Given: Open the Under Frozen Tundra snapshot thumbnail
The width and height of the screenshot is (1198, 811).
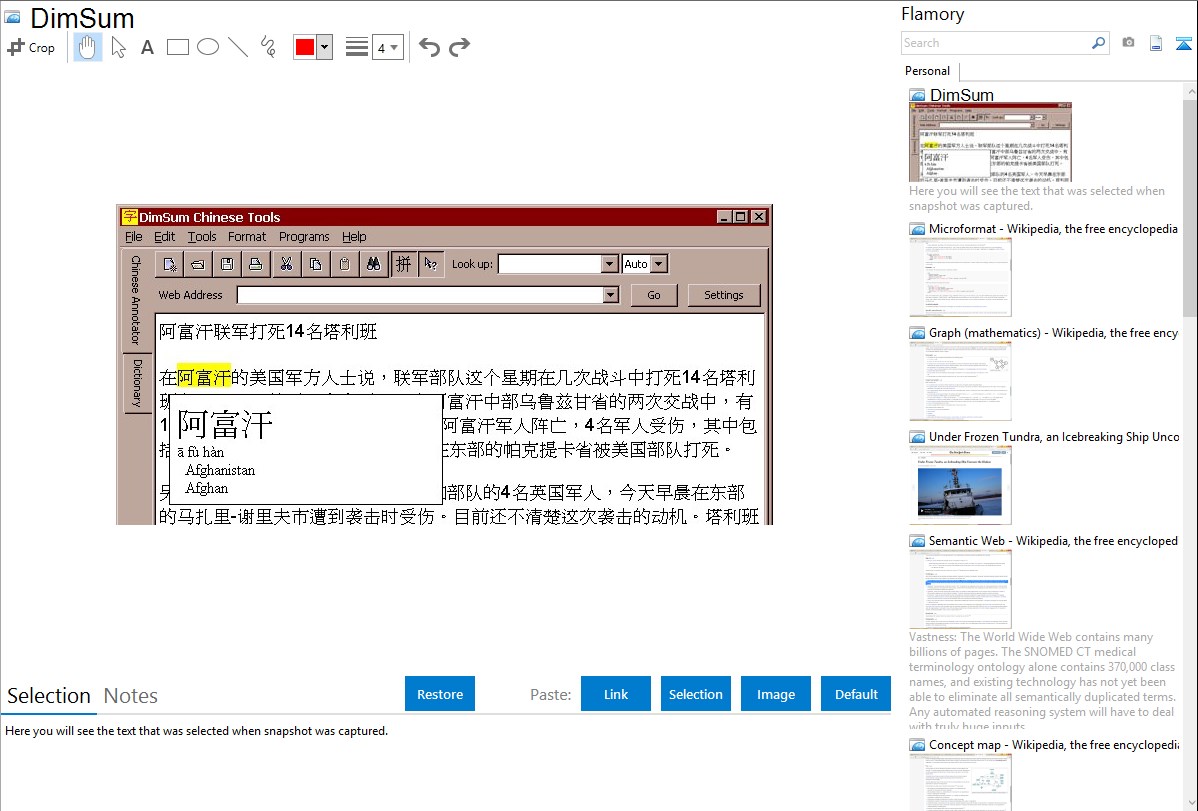Looking at the screenshot, I should point(960,485).
